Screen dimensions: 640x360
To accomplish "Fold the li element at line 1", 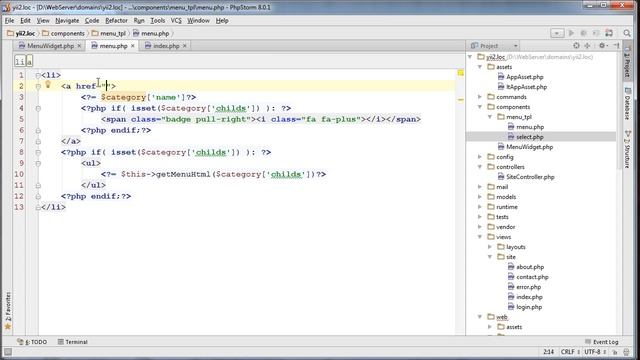I will click(x=38, y=75).
